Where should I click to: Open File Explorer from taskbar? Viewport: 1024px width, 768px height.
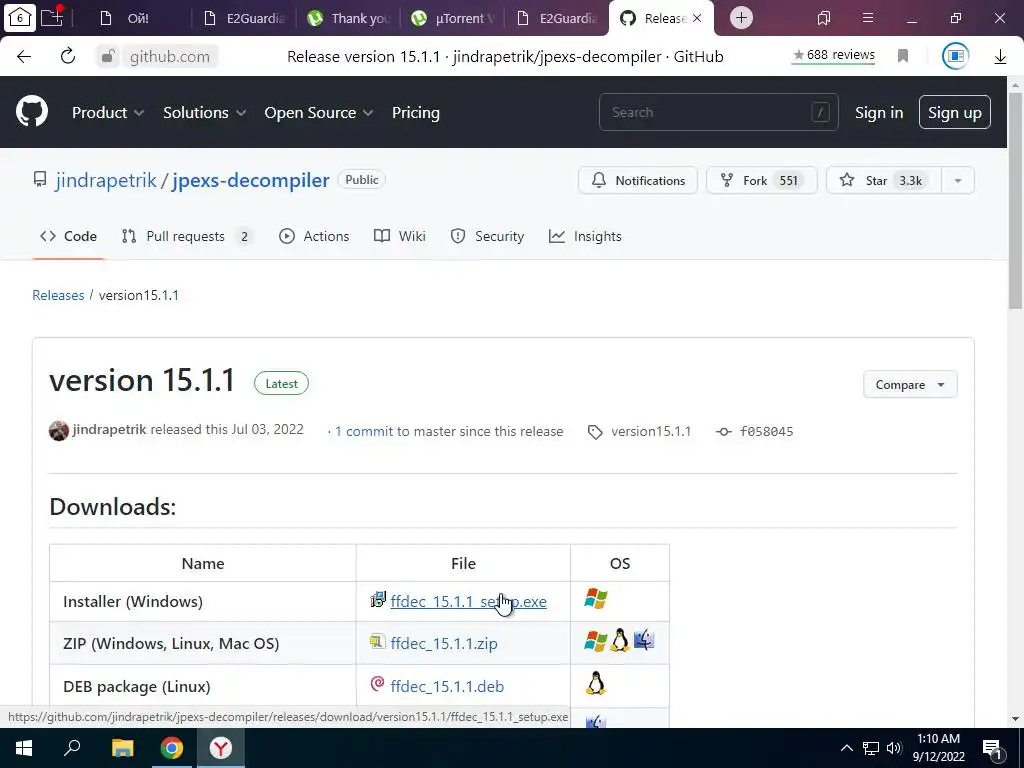(x=122, y=748)
